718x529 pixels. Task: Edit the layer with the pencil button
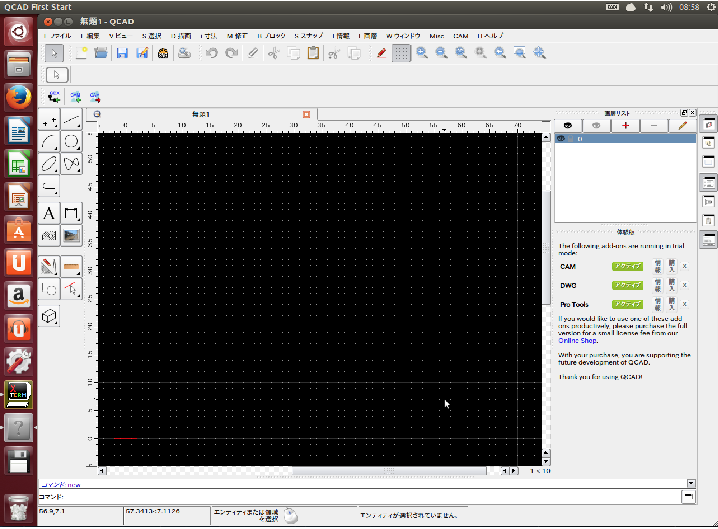[682, 125]
